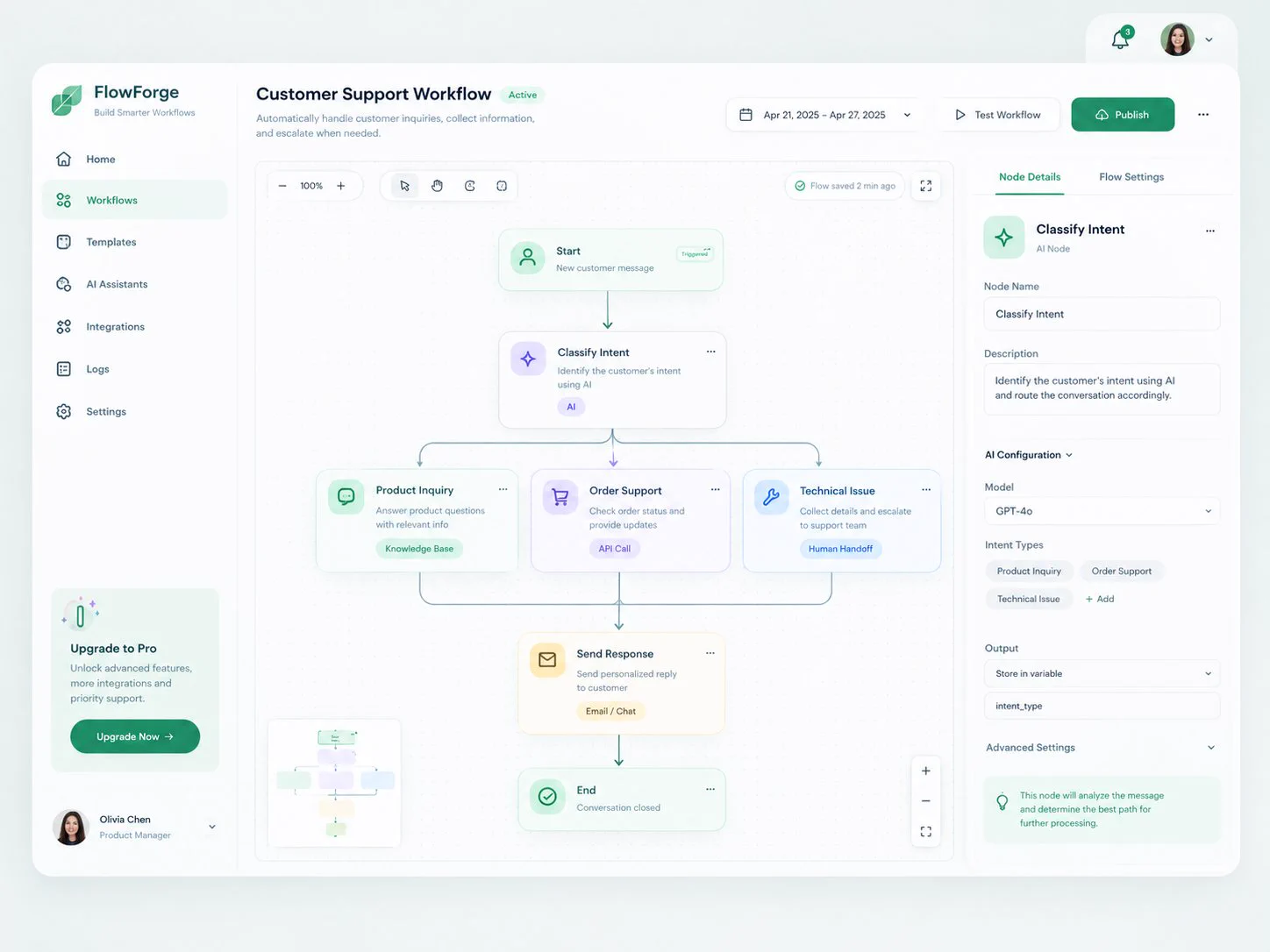Switch to the Flow Settings tab

(x=1131, y=177)
